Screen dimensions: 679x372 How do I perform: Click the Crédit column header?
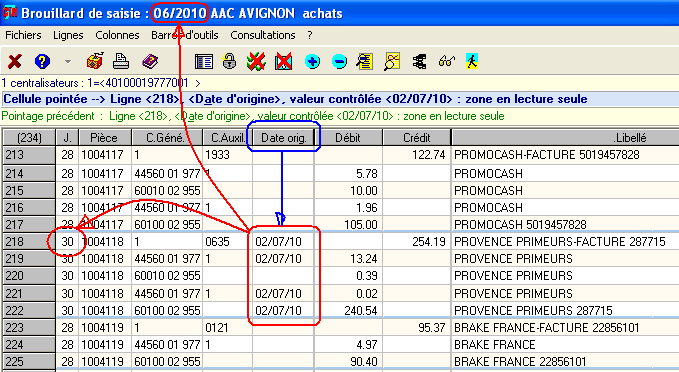417,138
